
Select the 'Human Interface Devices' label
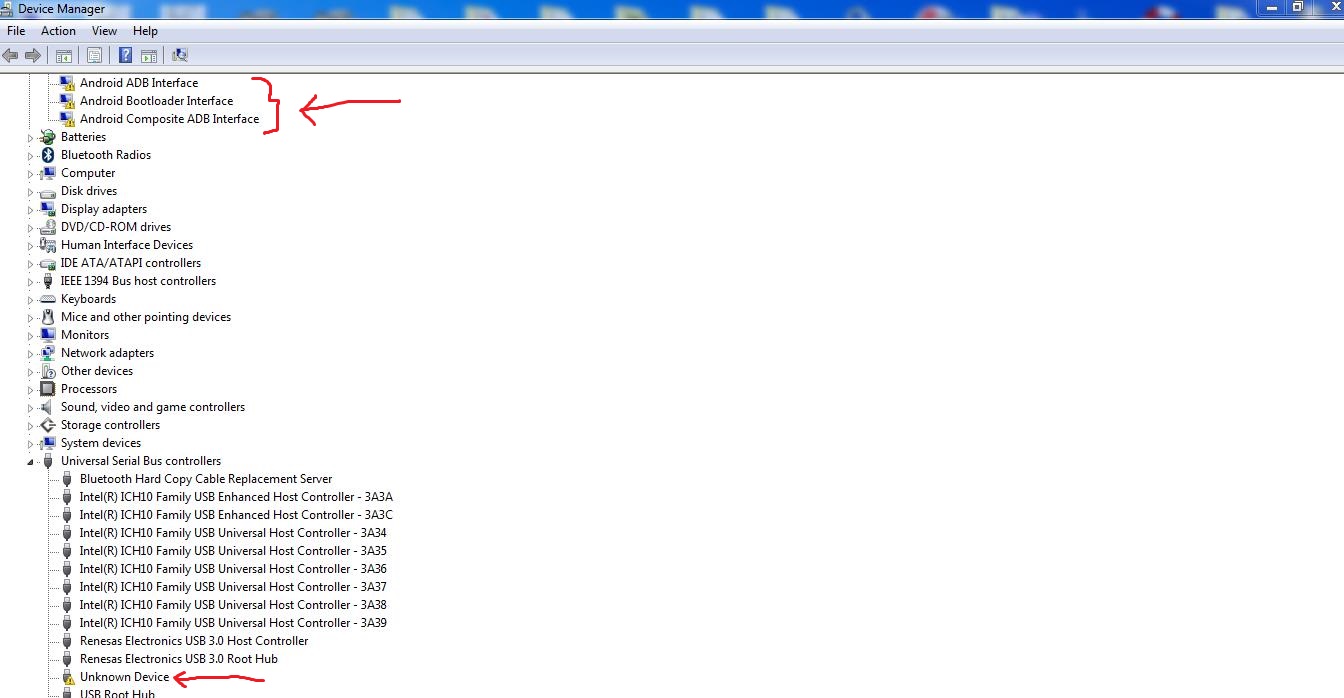pos(127,245)
